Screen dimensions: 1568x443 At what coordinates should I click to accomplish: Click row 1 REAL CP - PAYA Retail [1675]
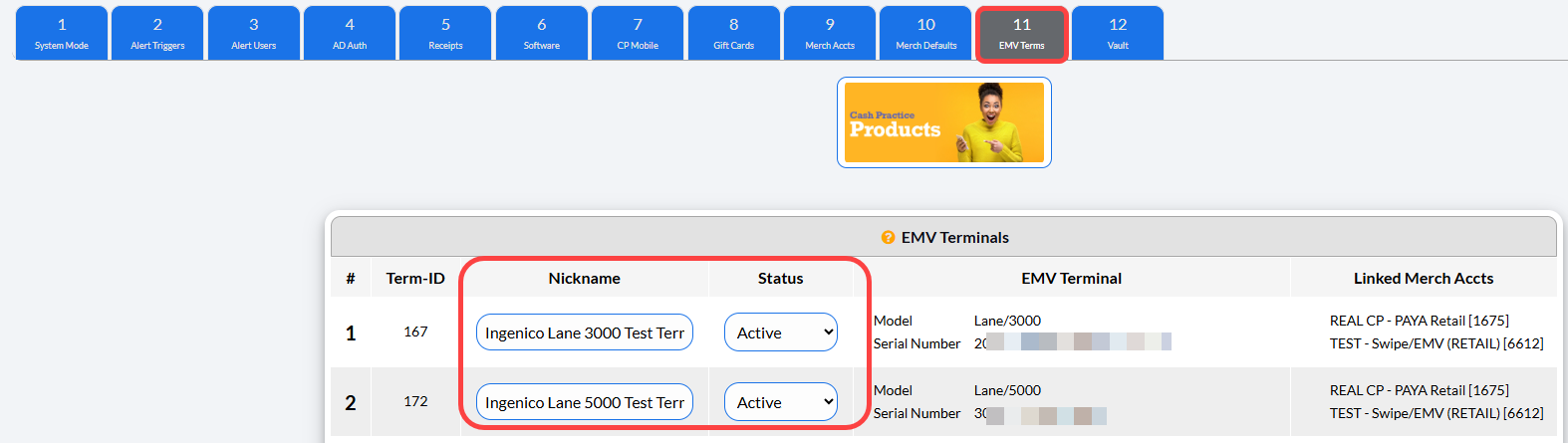[1420, 321]
